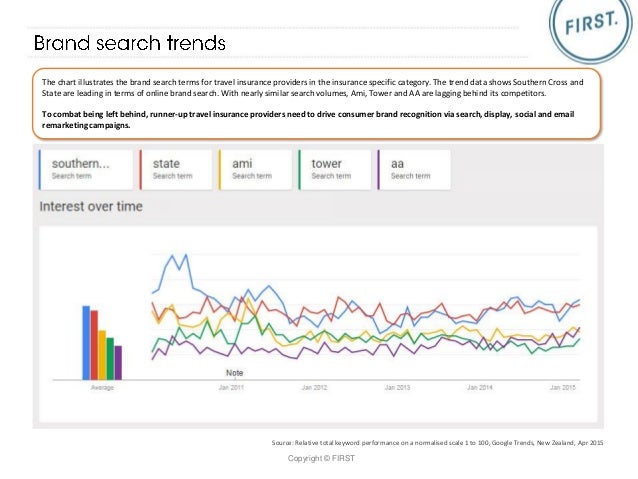Click the Jan 2011 axis label
The height and width of the screenshot is (479, 638).
[x=231, y=387]
